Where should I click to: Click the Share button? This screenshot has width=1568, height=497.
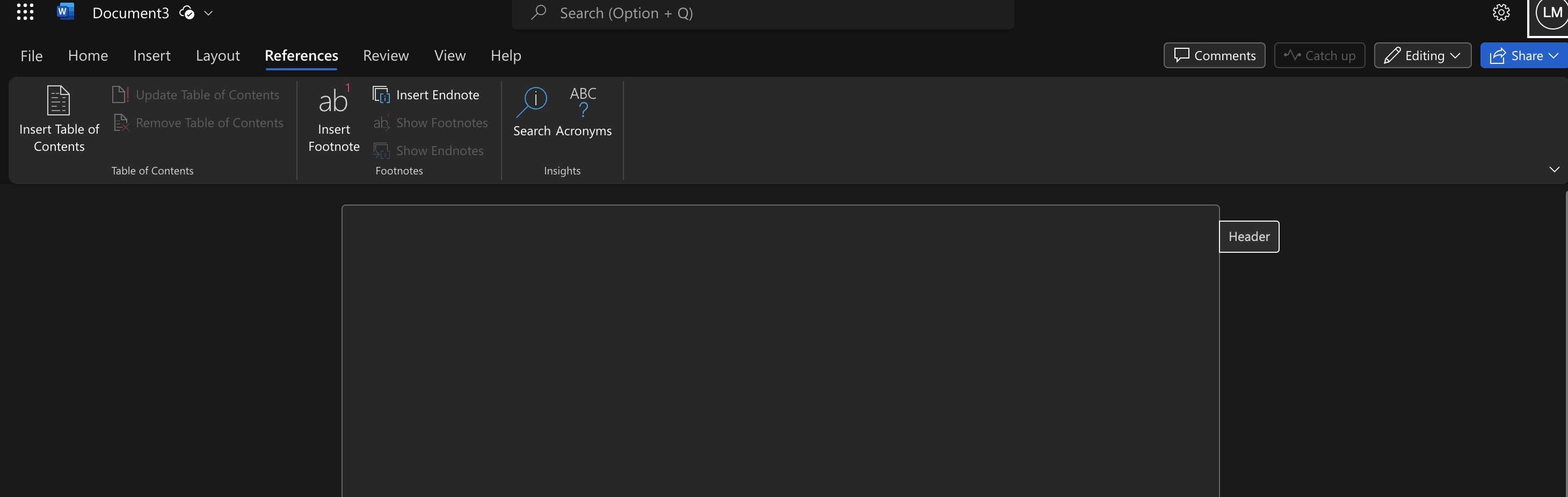[1523, 55]
